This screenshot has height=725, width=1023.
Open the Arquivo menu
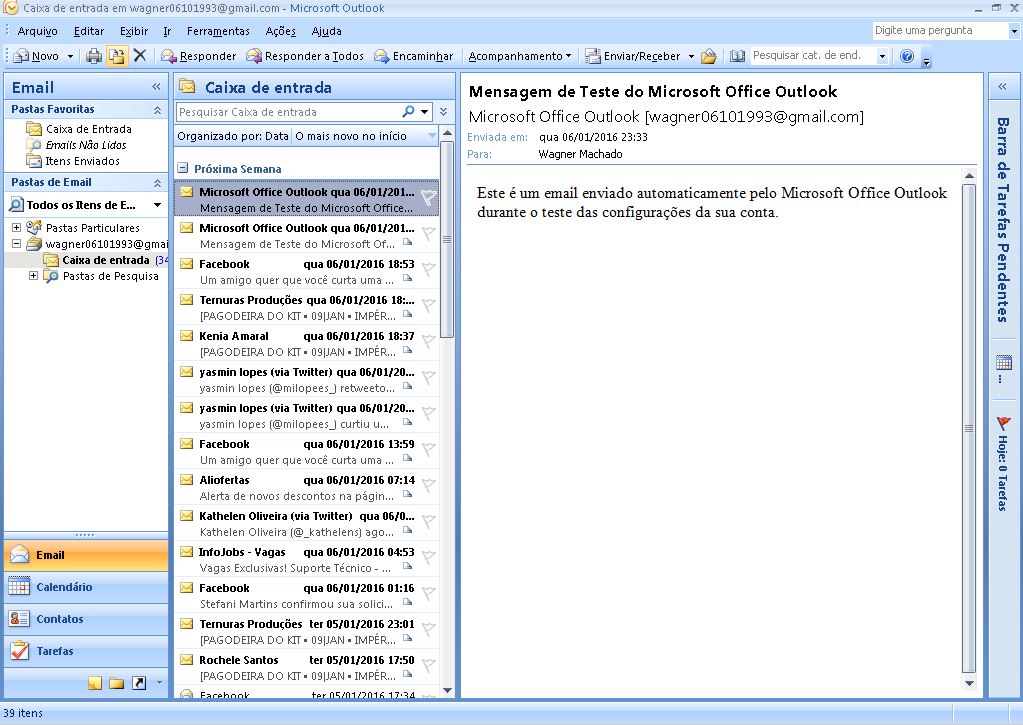tap(37, 31)
